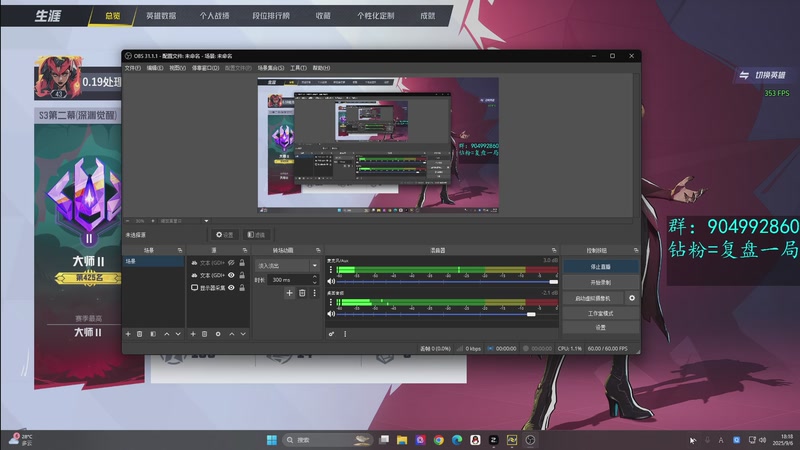Open QQ penguin app in taskbar
Image resolution: width=800 pixels, height=450 pixels.
tap(475, 440)
